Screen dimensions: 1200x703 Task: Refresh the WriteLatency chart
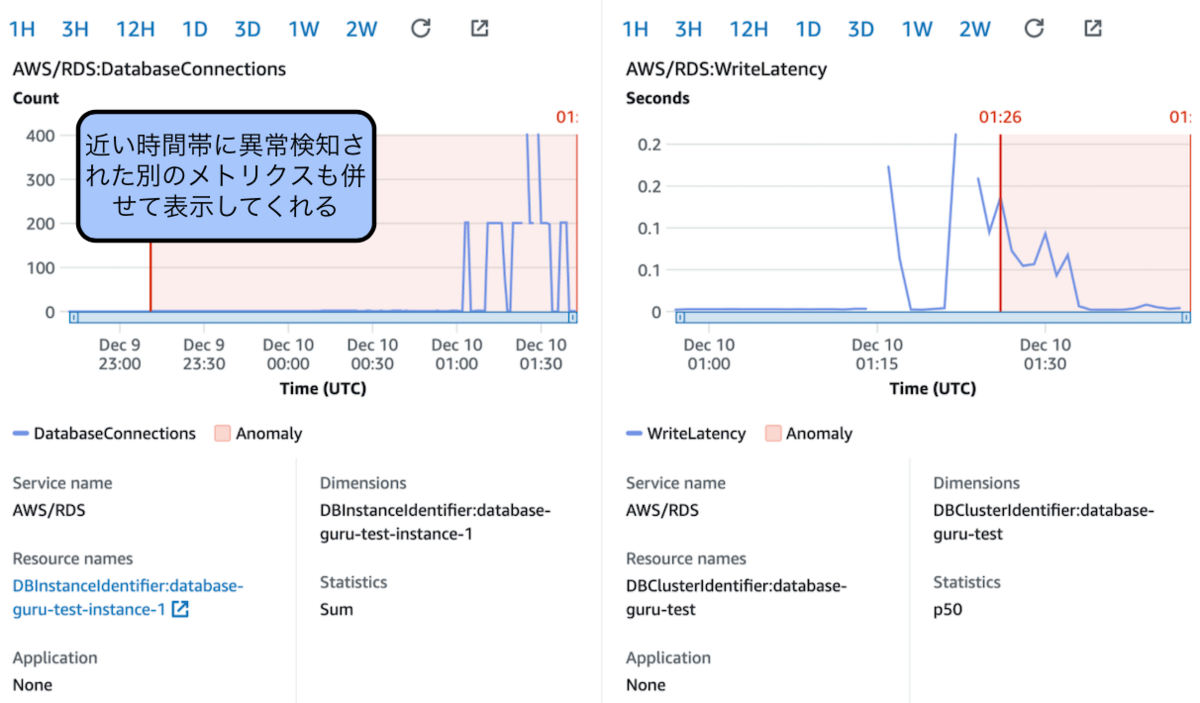click(x=1034, y=28)
